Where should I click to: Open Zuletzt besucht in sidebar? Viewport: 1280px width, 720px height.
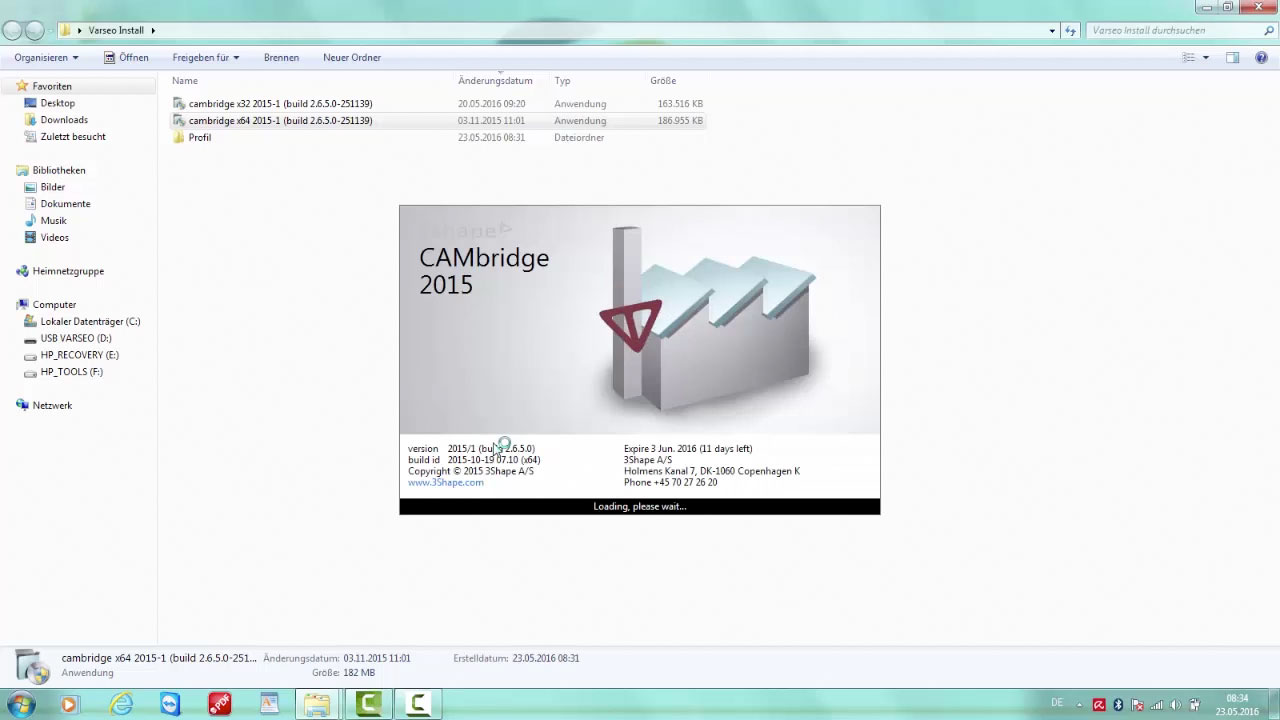[73, 137]
